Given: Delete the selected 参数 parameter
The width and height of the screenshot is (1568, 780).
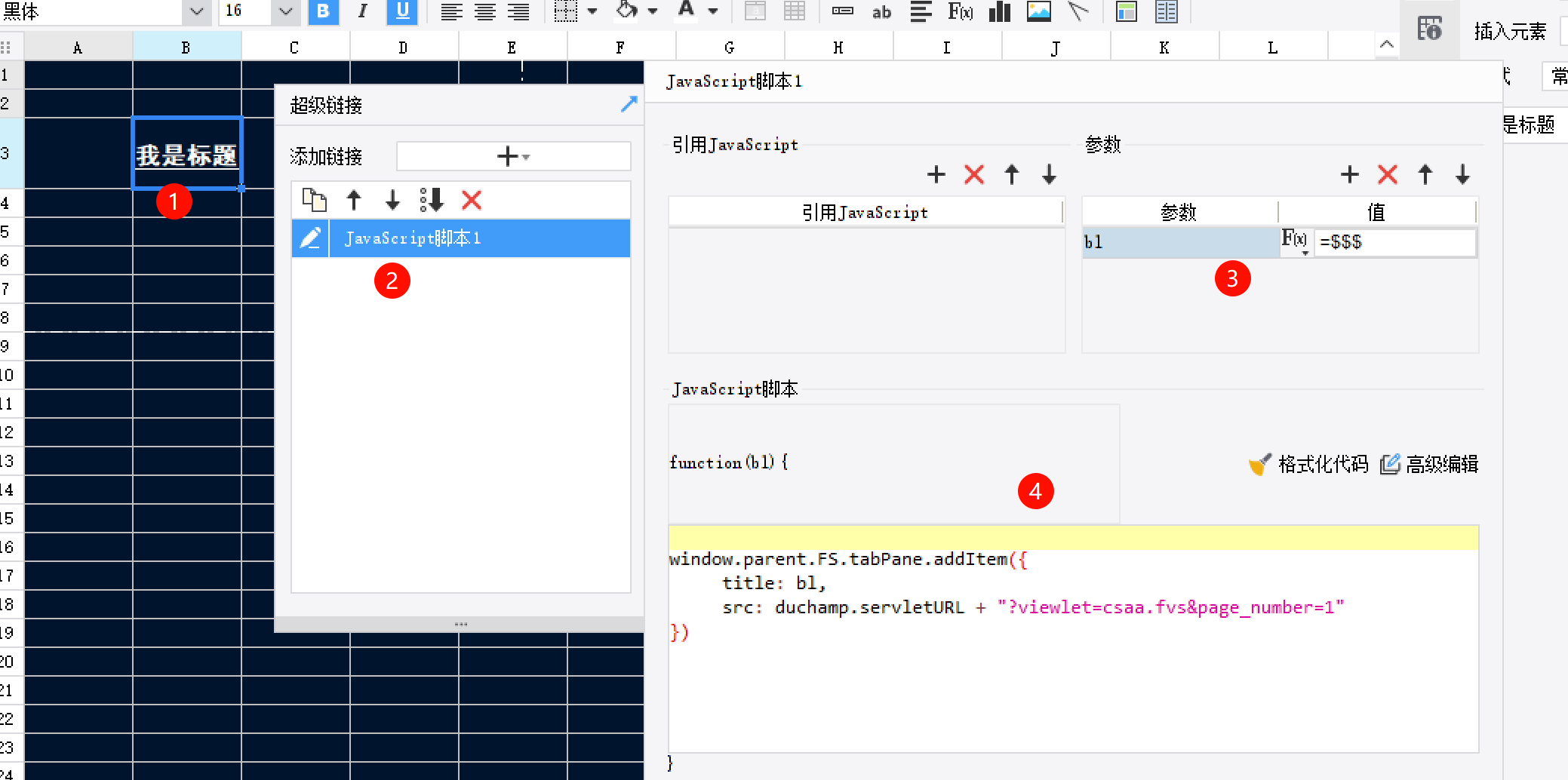Looking at the screenshot, I should [1388, 174].
